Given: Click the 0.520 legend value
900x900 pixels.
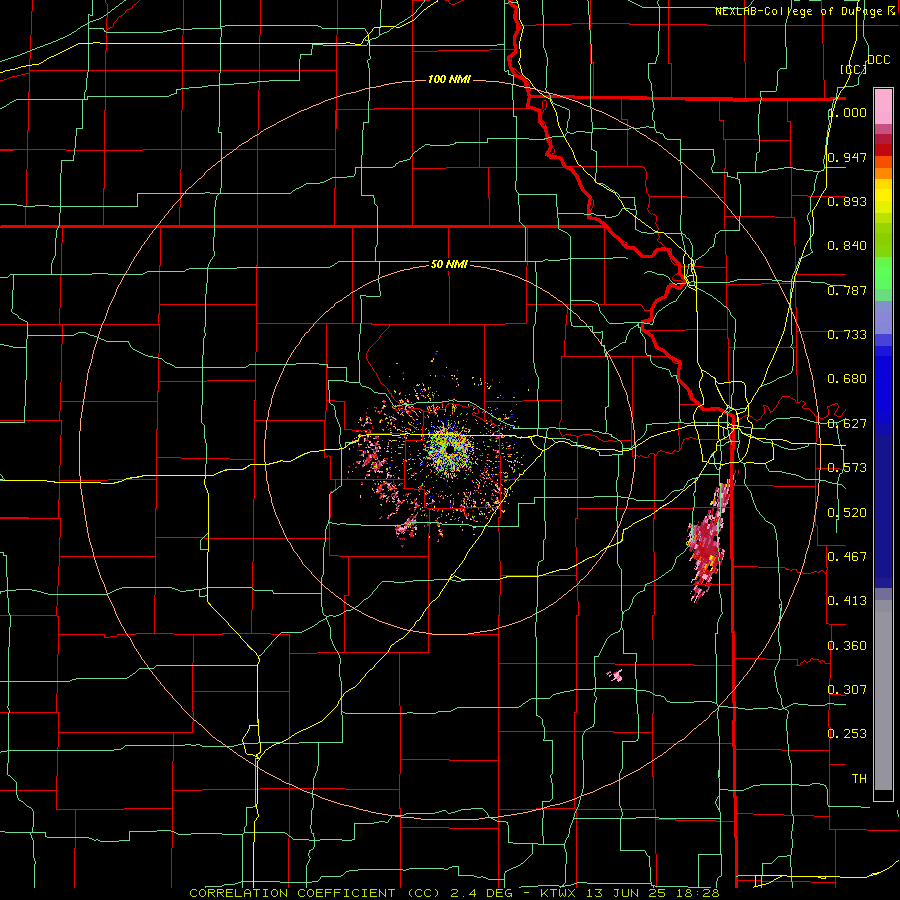Looking at the screenshot, I should click(847, 513).
